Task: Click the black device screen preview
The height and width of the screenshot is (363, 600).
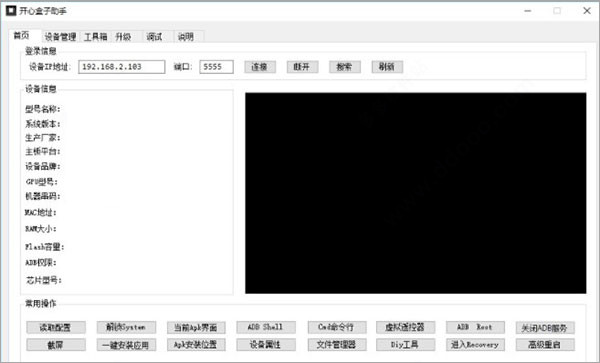Action: point(416,193)
